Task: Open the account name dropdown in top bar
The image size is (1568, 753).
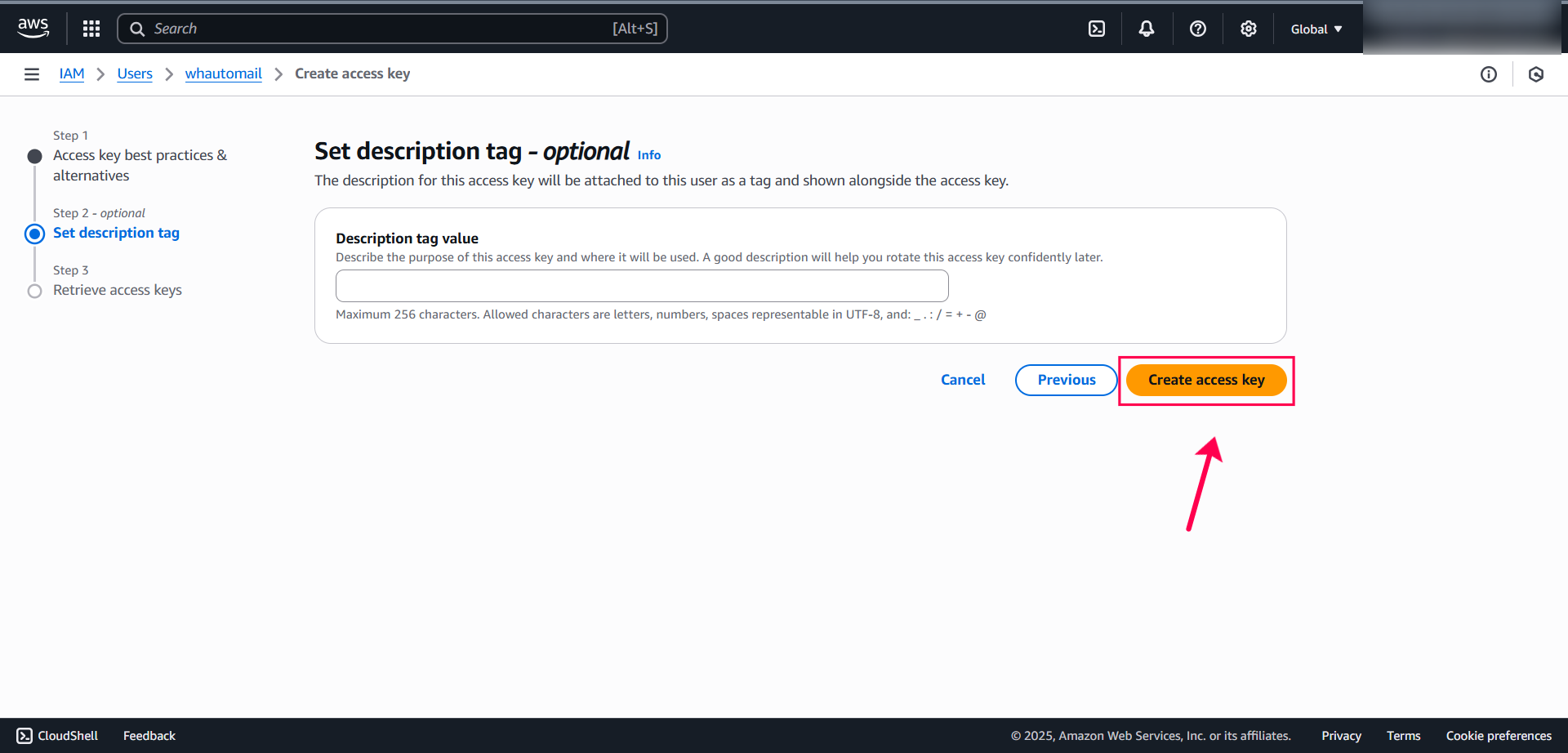Action: pos(1462,28)
